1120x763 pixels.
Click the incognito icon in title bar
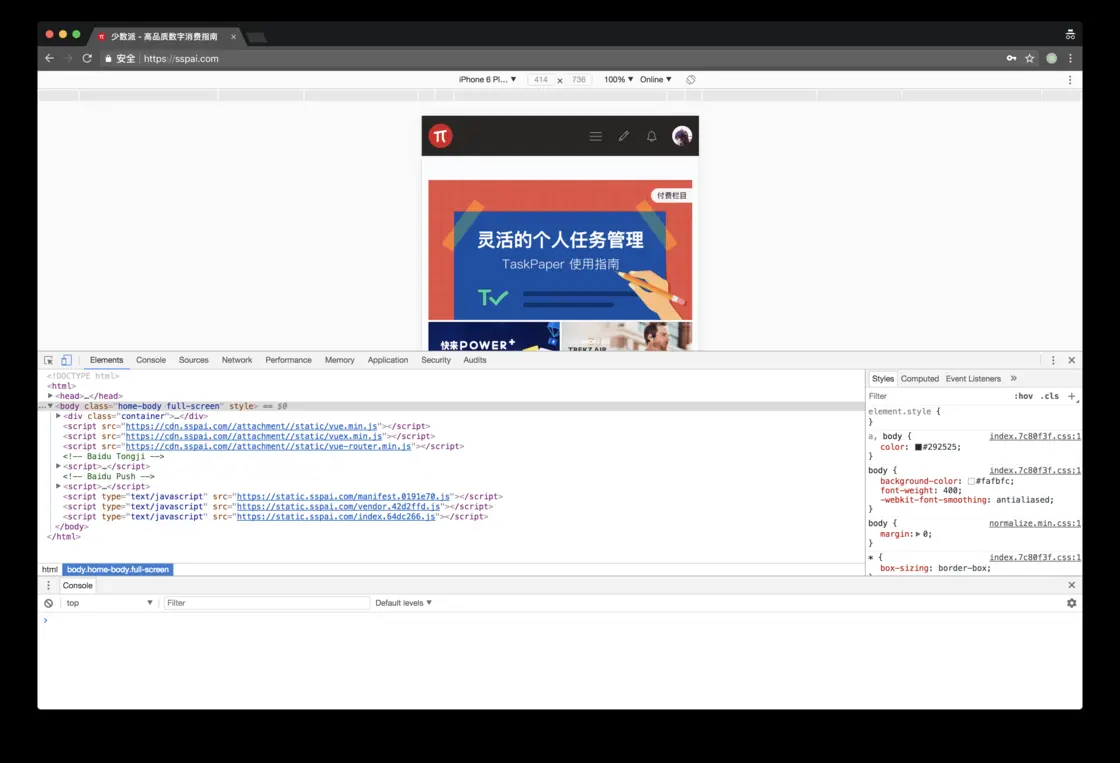tap(1070, 34)
